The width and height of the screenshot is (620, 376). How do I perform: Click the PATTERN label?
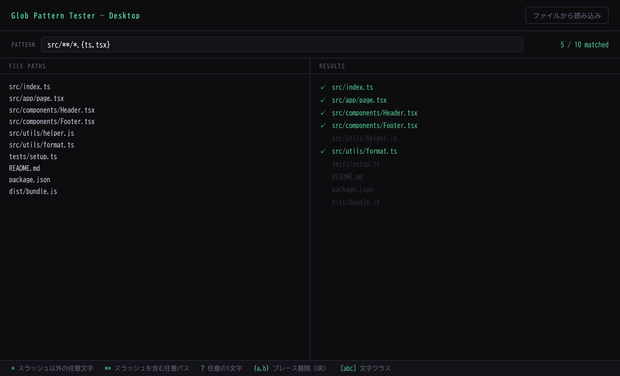pyautogui.click(x=23, y=45)
